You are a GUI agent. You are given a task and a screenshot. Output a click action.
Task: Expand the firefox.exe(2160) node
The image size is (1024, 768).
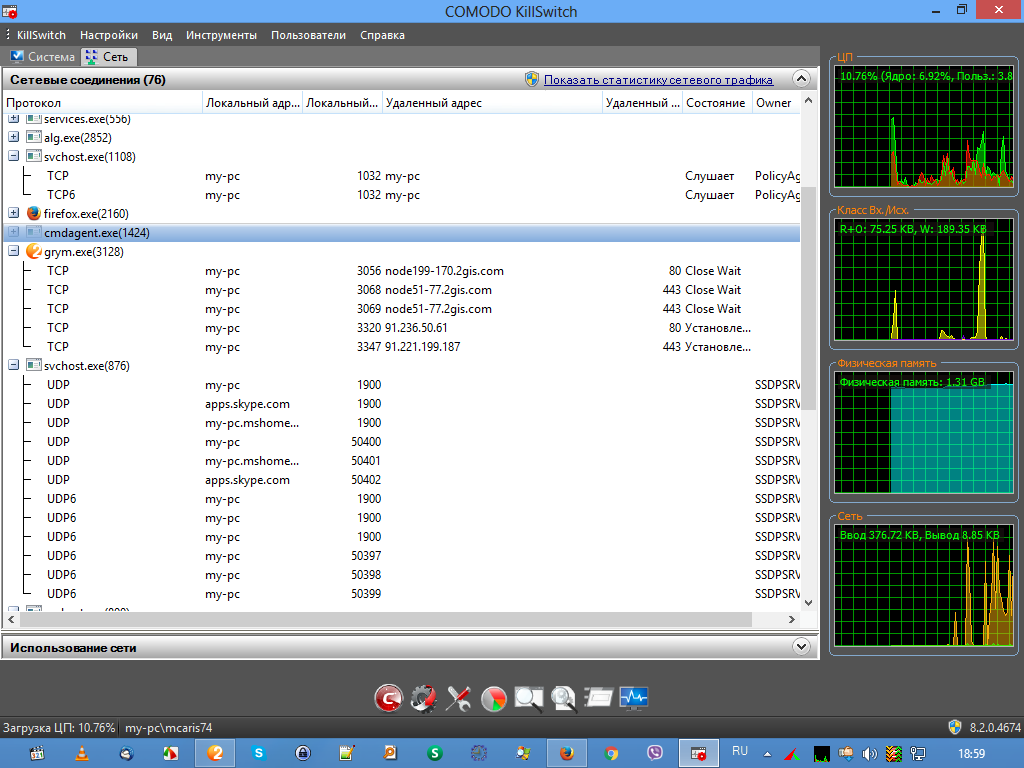[x=14, y=213]
